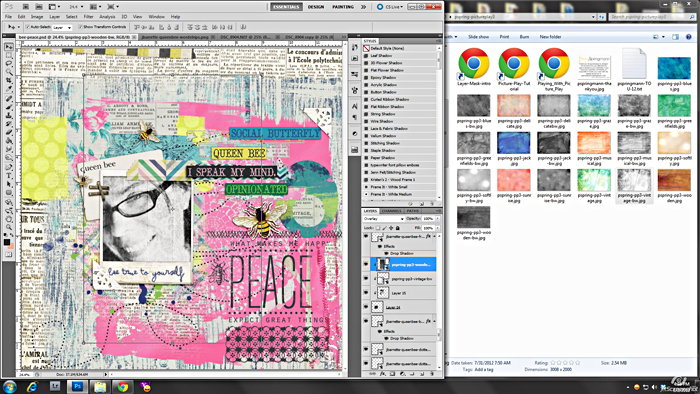700x394 pixels.
Task: Click the foreground color swatch
Action: [7, 242]
